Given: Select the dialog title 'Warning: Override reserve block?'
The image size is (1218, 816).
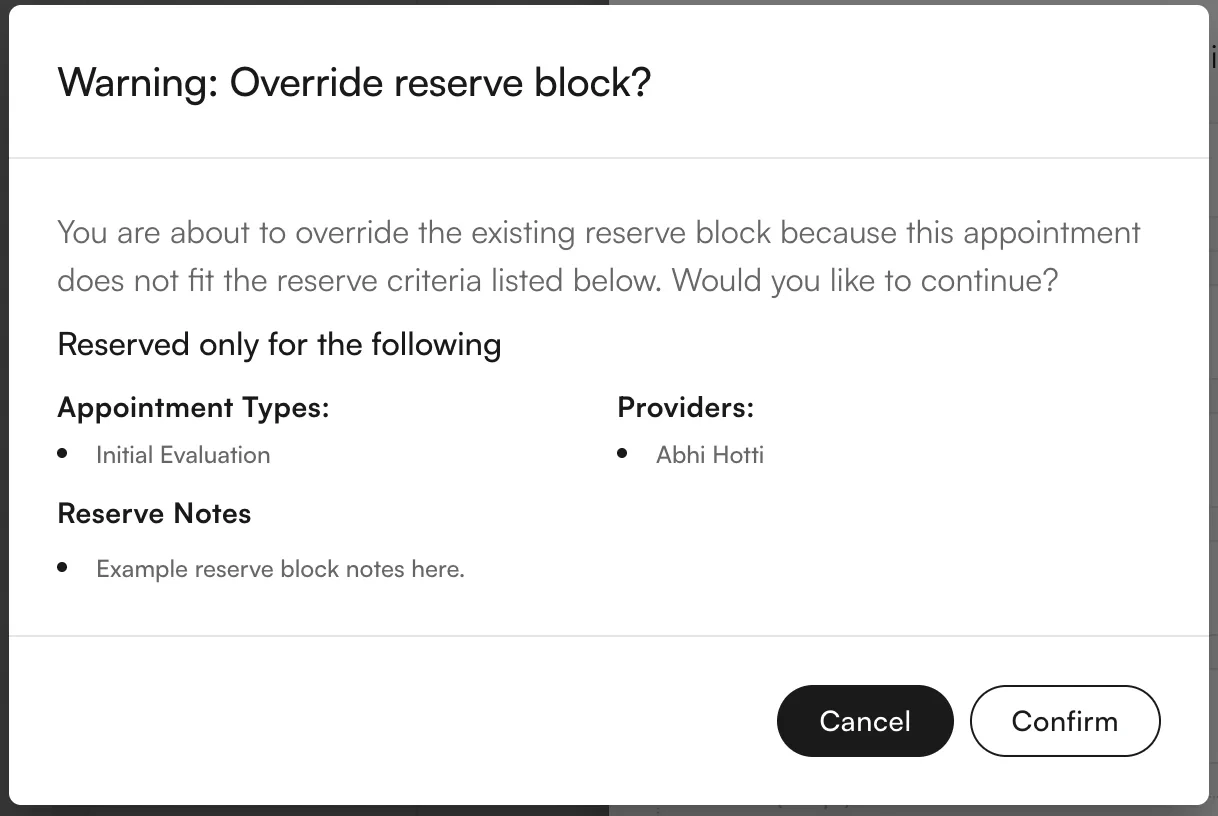Looking at the screenshot, I should (354, 83).
